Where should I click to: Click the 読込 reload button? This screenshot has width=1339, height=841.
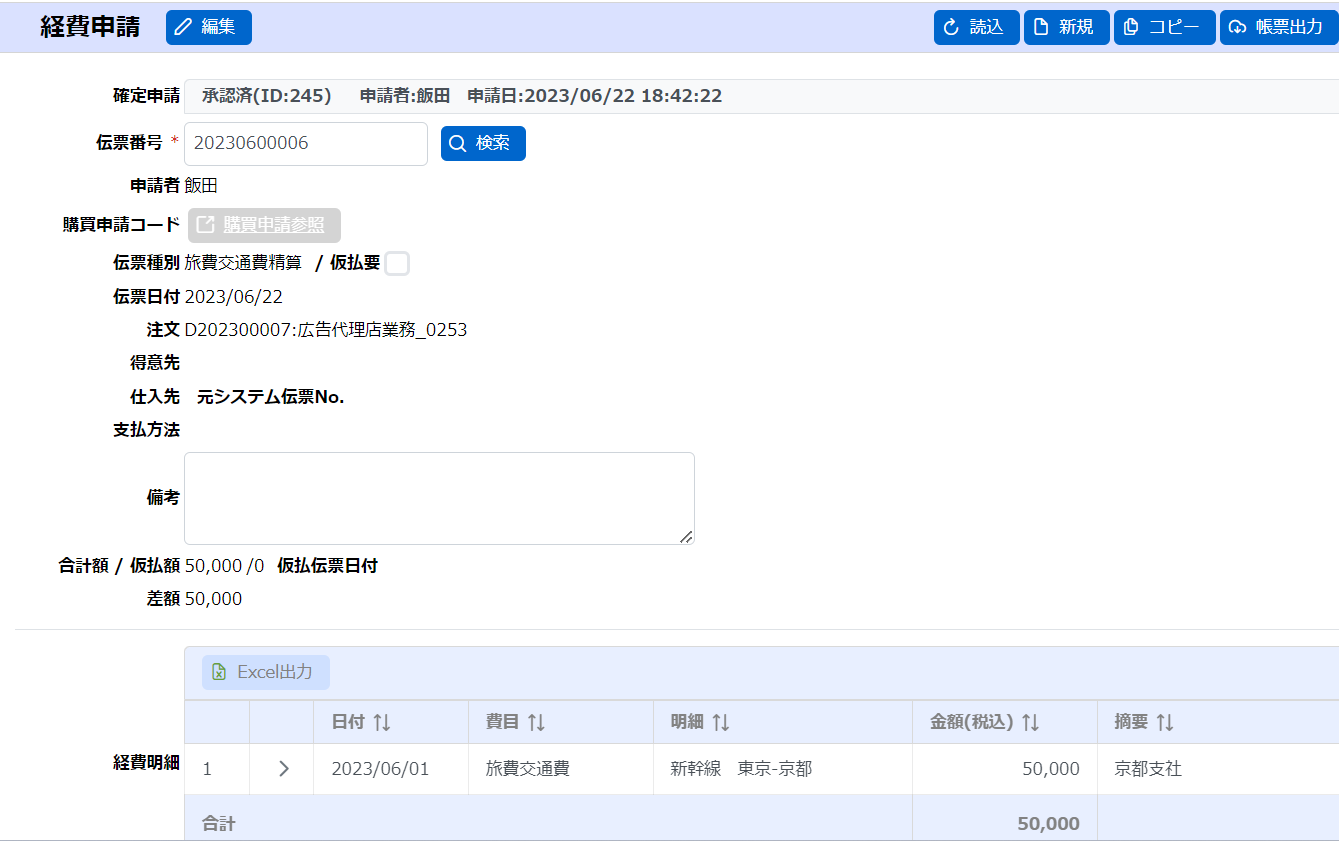point(976,27)
